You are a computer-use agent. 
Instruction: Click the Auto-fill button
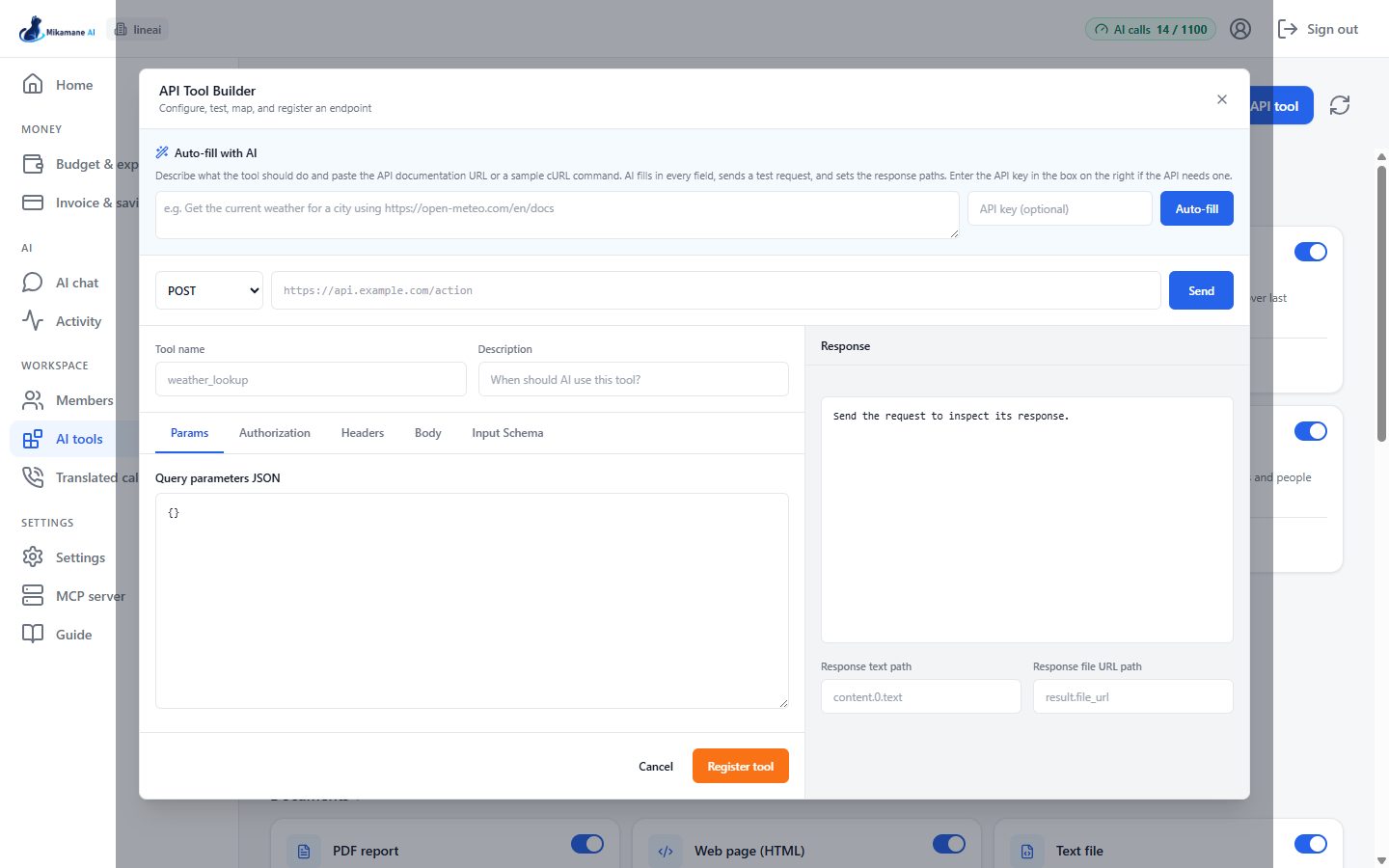[1197, 208]
